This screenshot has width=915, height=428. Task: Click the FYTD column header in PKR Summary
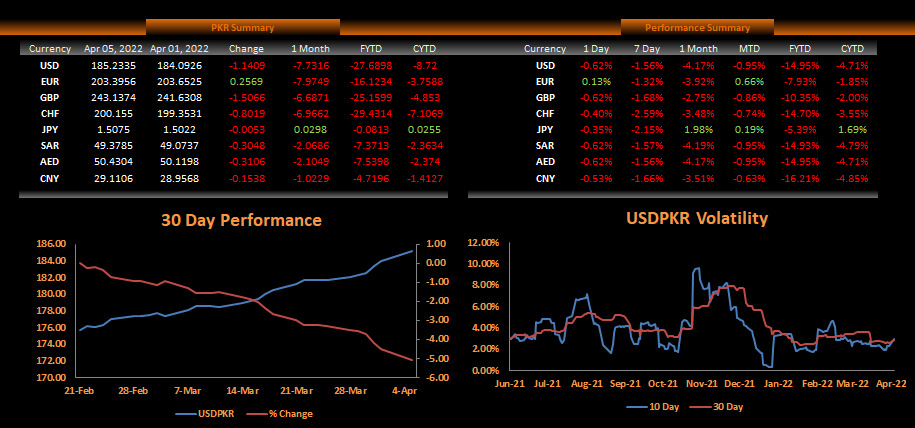click(x=371, y=49)
